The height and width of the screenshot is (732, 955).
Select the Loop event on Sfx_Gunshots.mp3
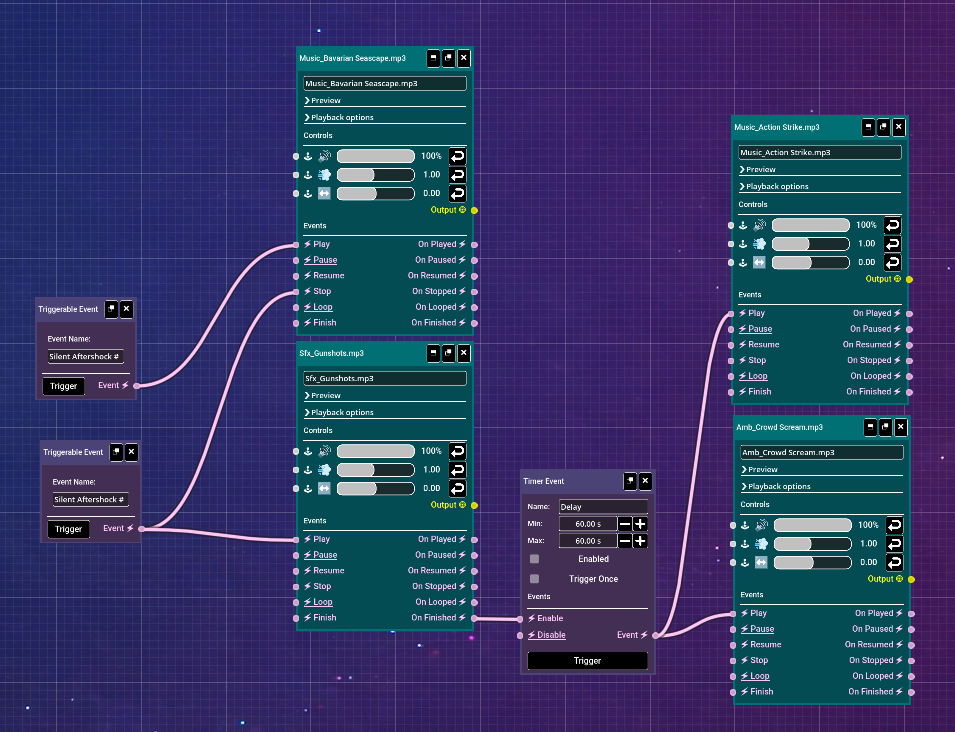click(316, 601)
